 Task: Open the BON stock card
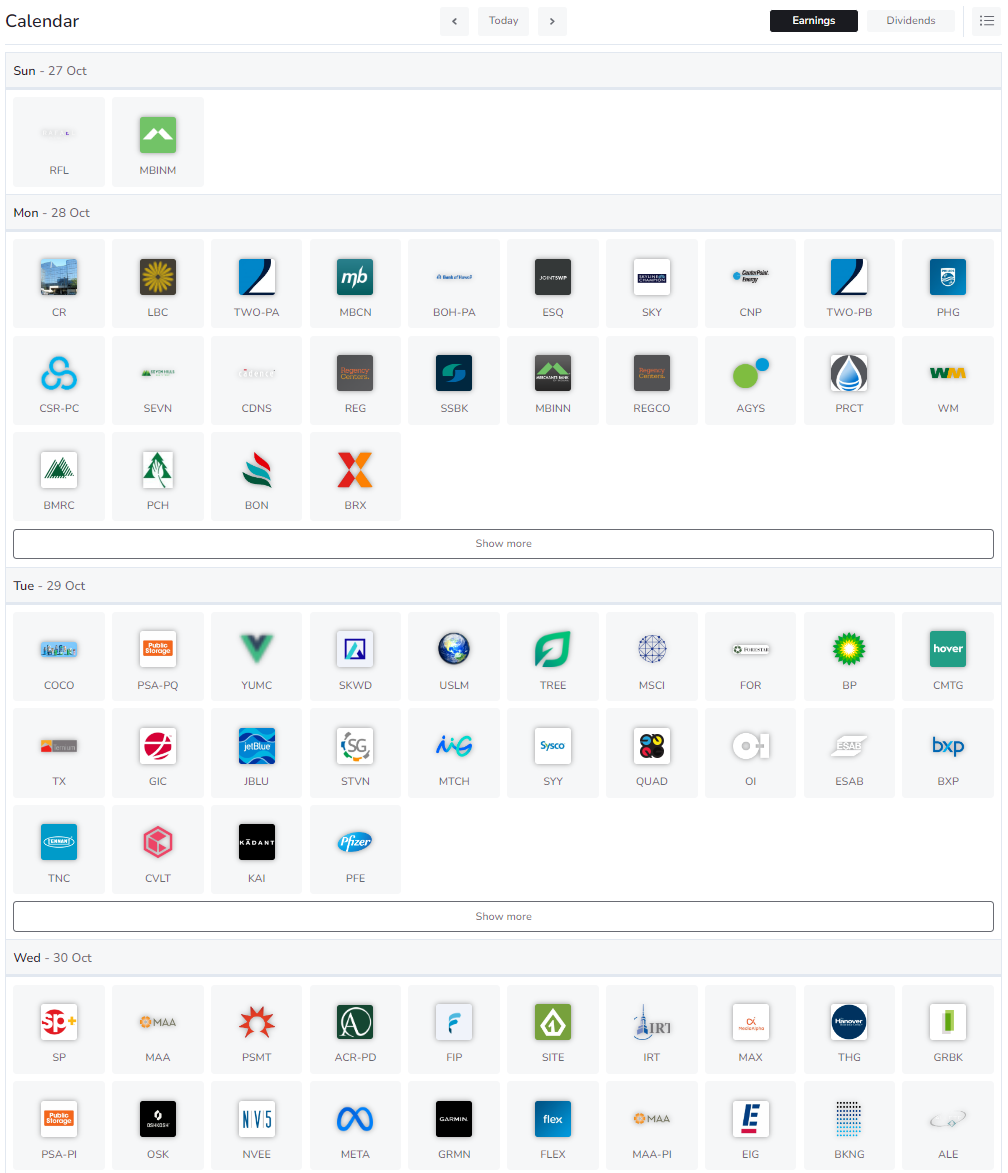click(257, 477)
